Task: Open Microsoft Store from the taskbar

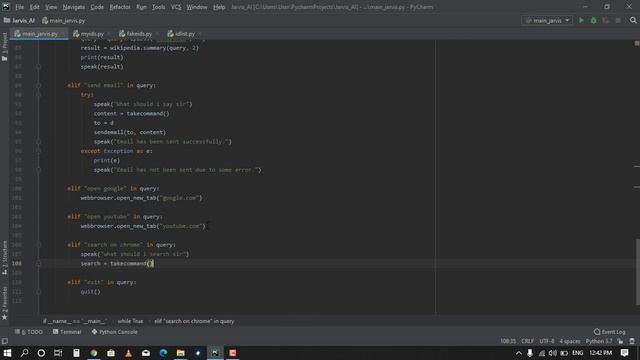Action: [111, 353]
